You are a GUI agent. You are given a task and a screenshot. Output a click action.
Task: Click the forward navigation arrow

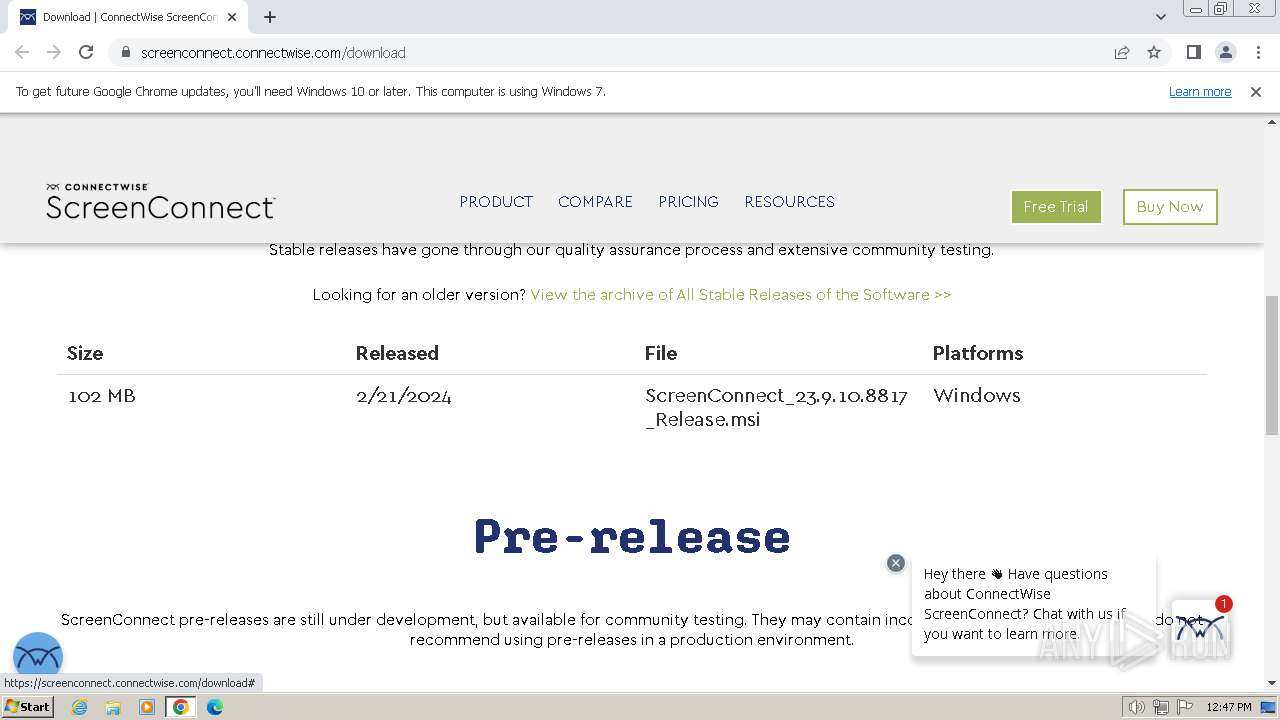pos(54,53)
